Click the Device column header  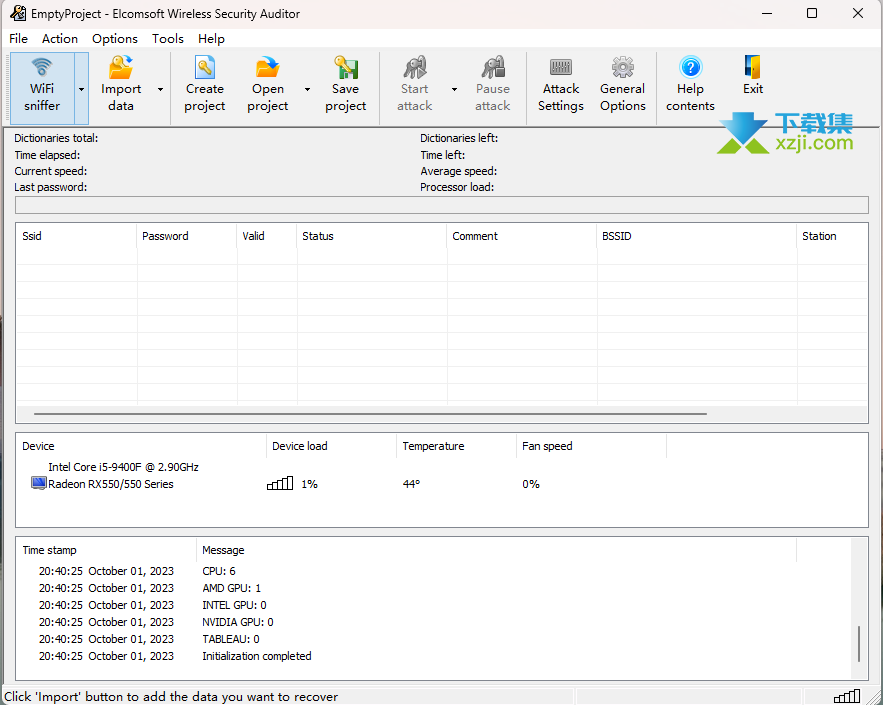(x=141, y=446)
